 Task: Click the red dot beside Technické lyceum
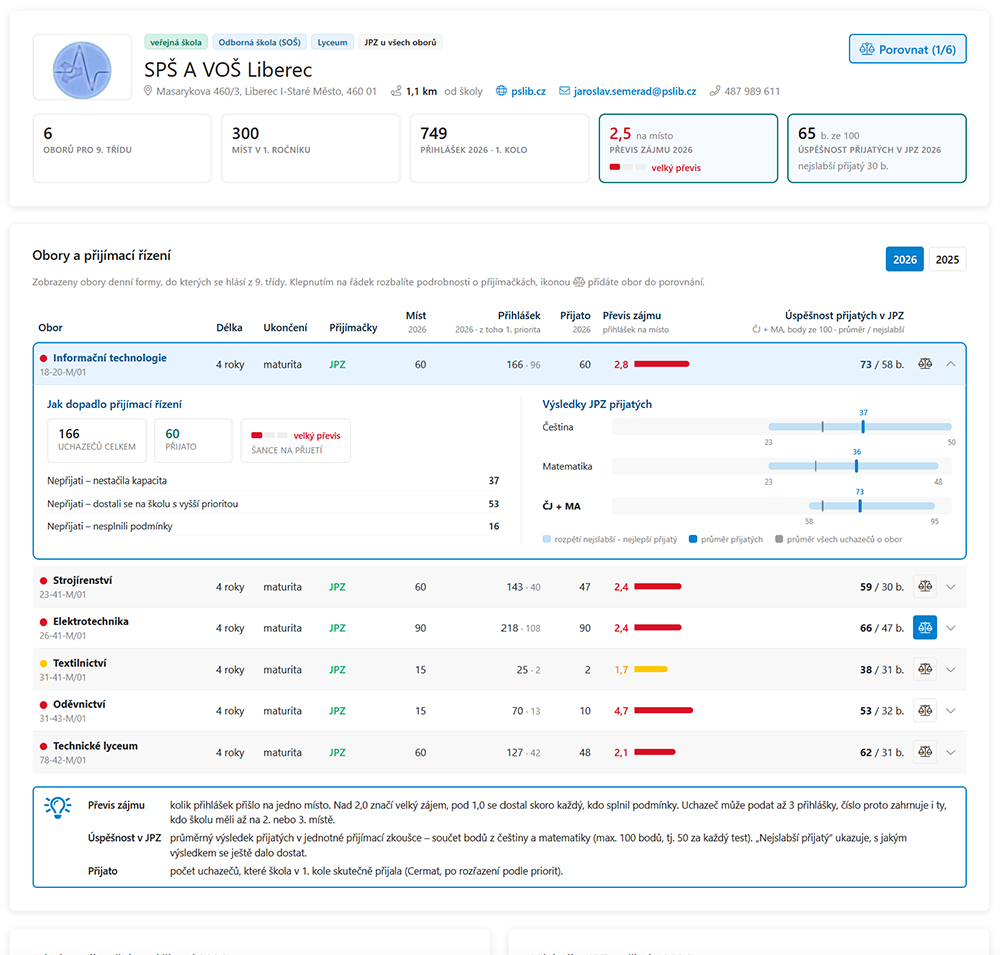tap(43, 746)
